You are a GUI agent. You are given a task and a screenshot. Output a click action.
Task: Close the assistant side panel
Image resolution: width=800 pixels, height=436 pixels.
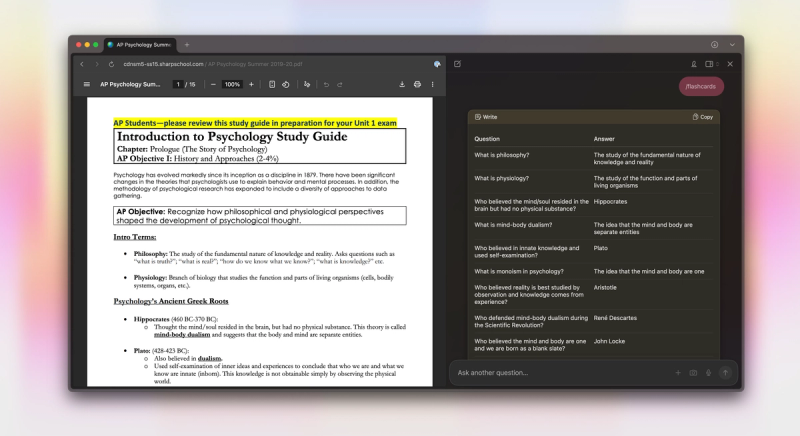coord(730,64)
